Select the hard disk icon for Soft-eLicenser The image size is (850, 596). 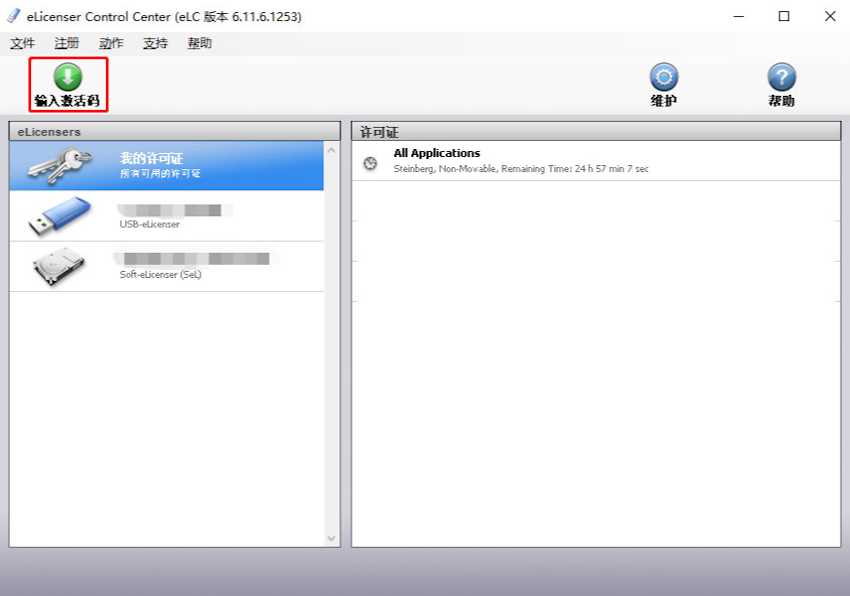pyautogui.click(x=59, y=266)
